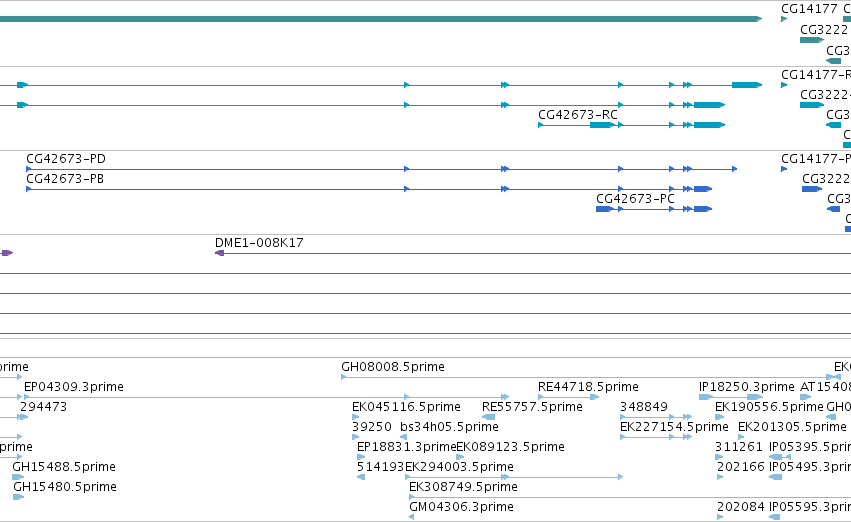Open the 348849 feature label

[x=644, y=407]
